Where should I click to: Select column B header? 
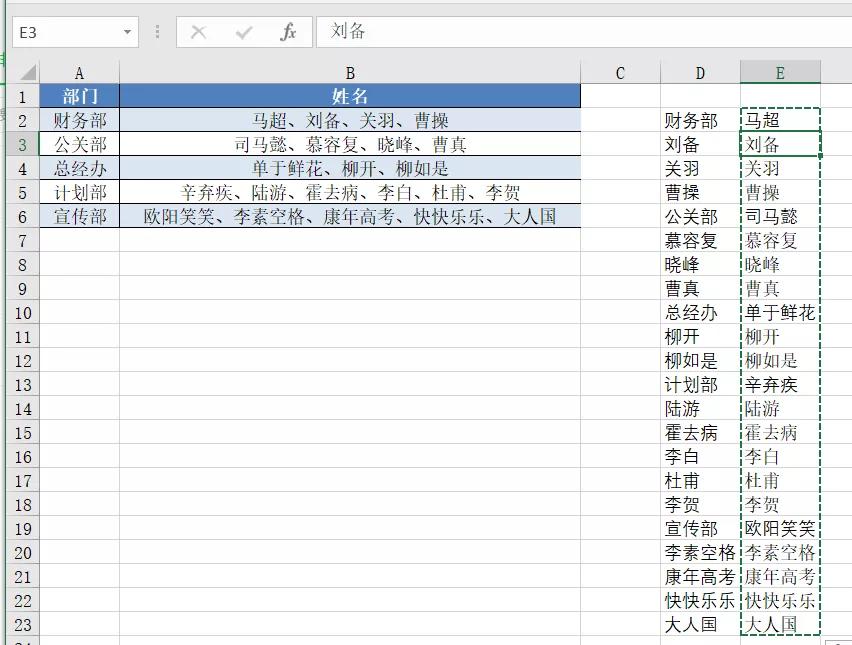350,72
